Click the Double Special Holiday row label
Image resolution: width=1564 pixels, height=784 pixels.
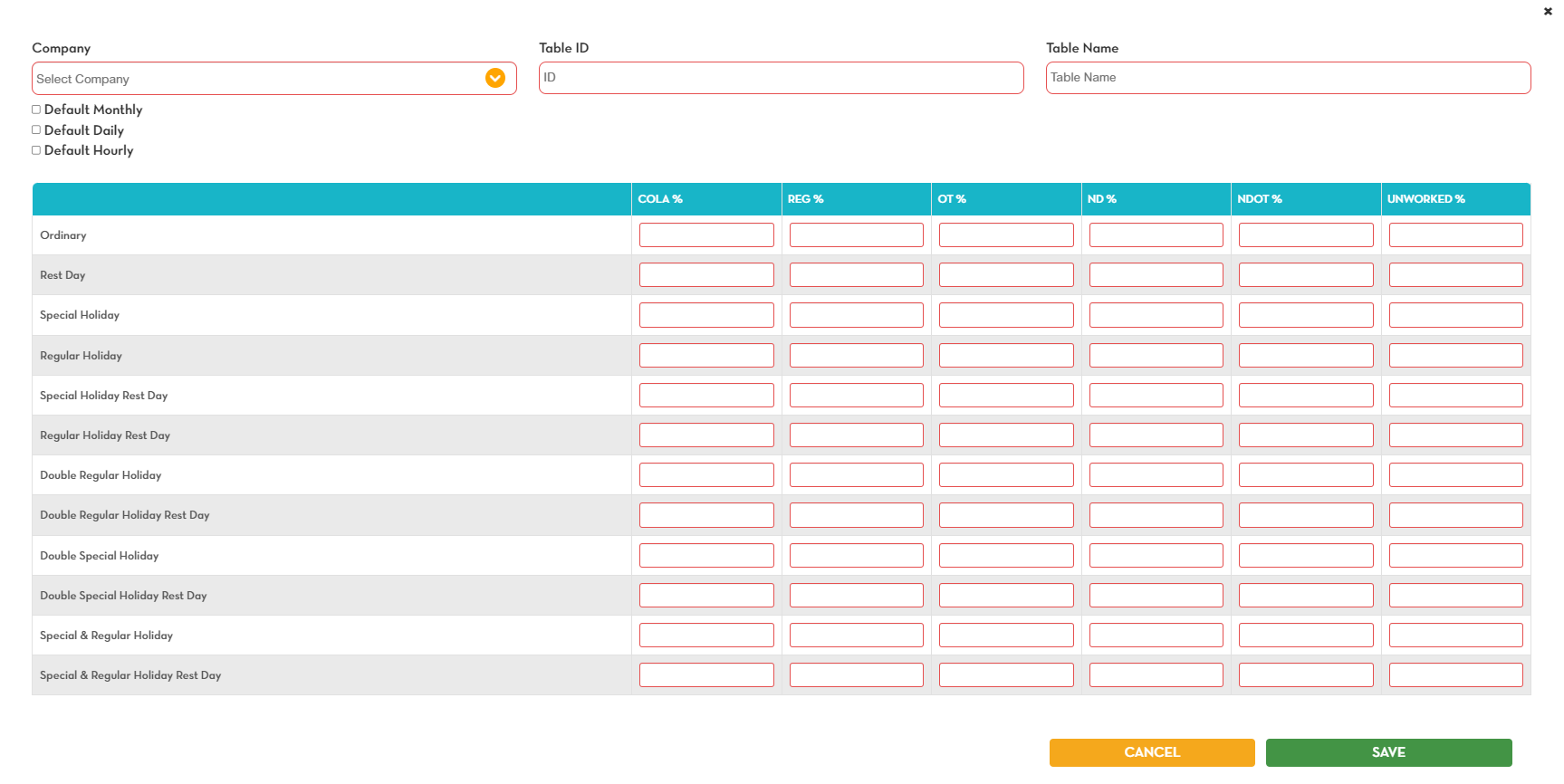tap(100, 556)
